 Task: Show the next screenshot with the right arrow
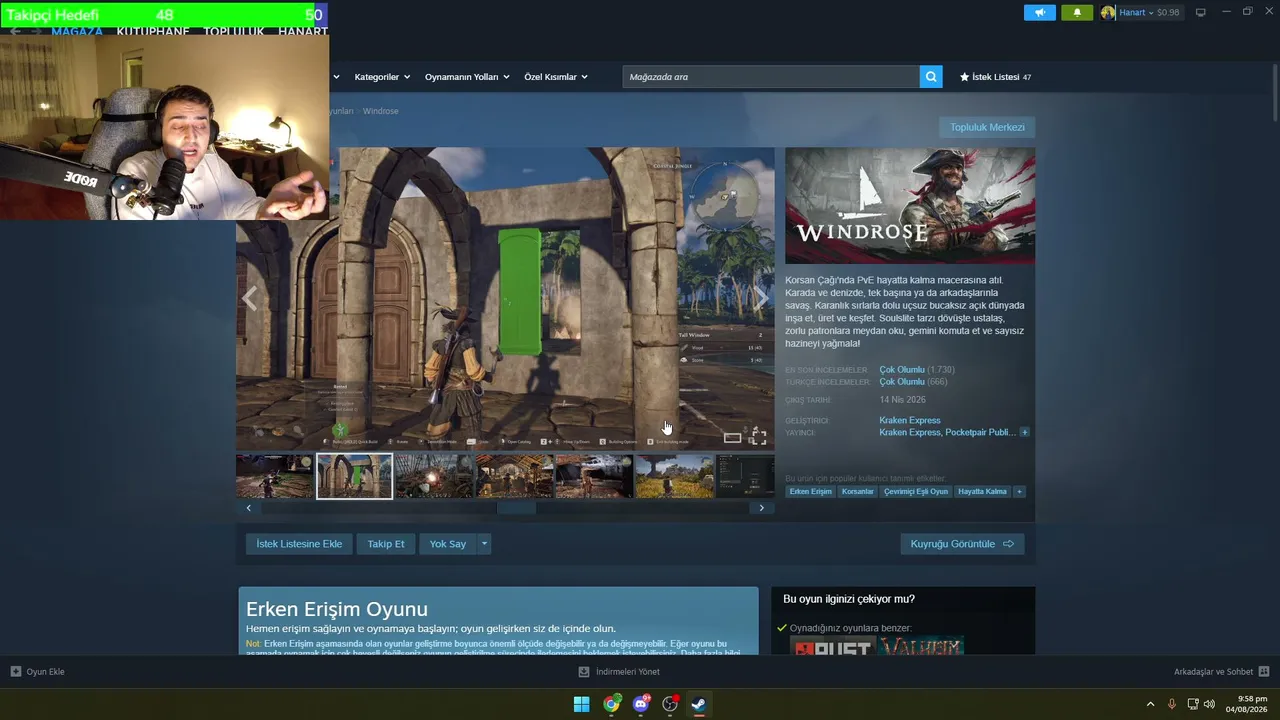click(761, 298)
